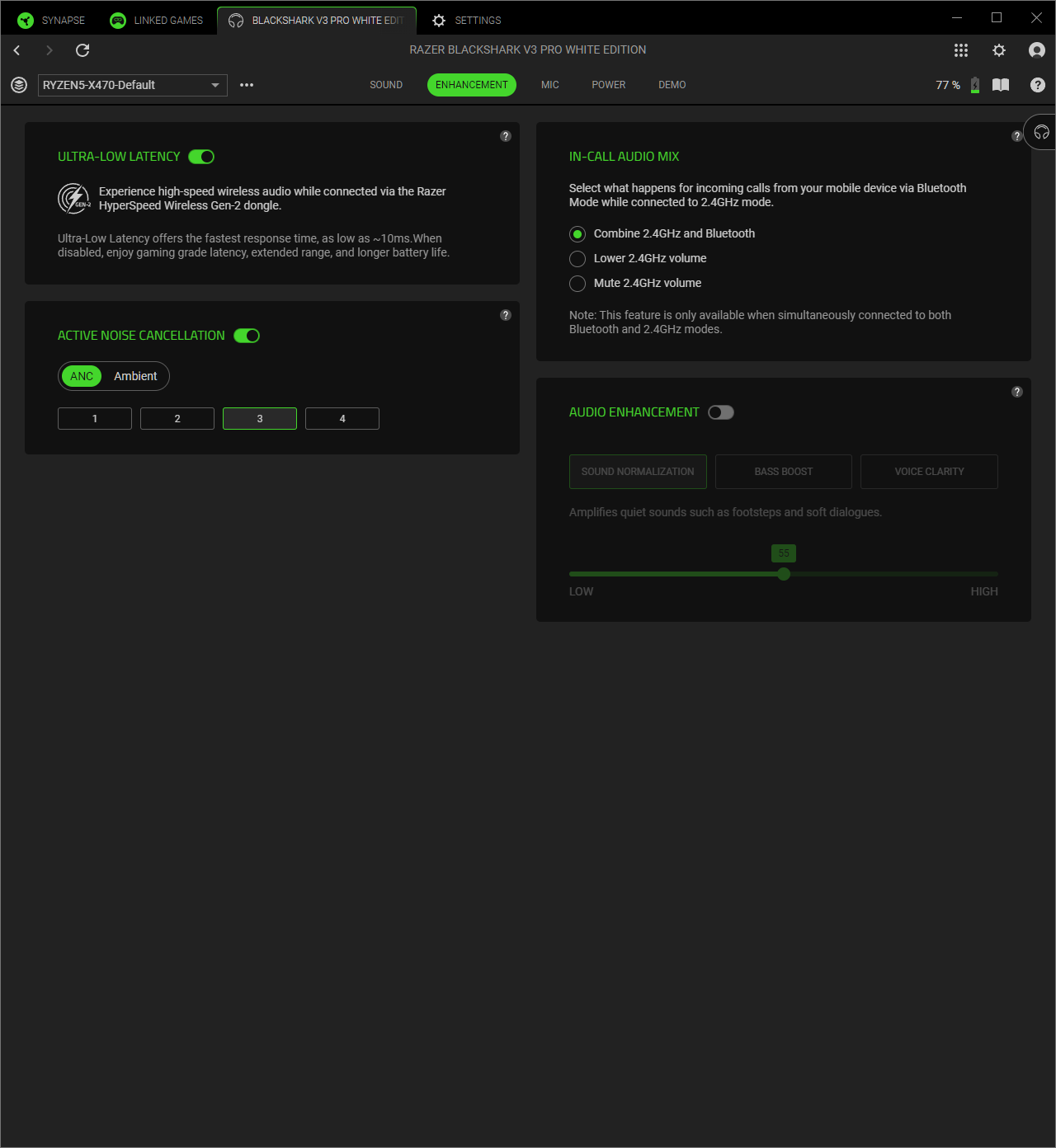Click the refresh arrow icon
Image resolution: width=1056 pixels, height=1148 pixels.
(x=82, y=50)
